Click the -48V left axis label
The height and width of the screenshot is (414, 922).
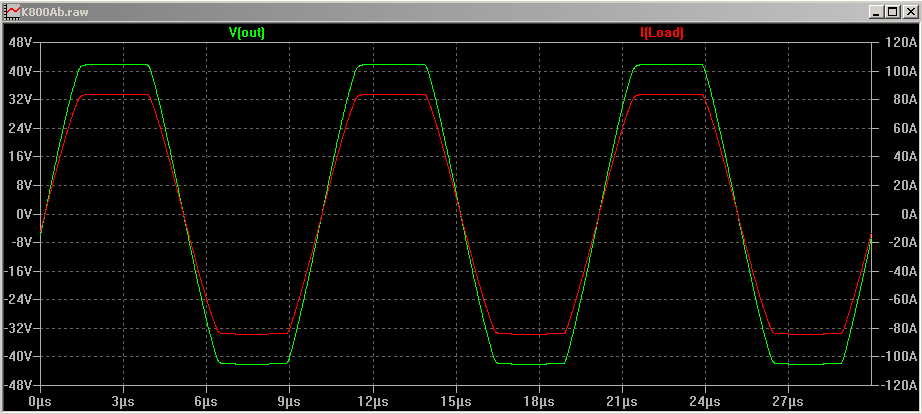click(18, 385)
